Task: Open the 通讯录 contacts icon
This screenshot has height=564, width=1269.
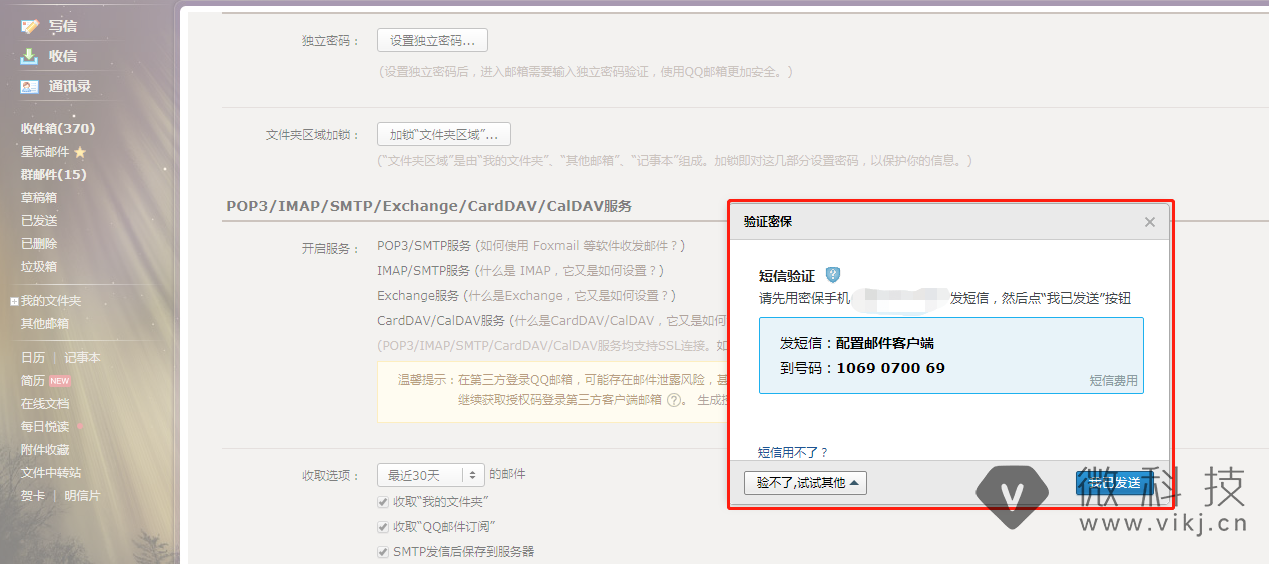Action: 30,86
